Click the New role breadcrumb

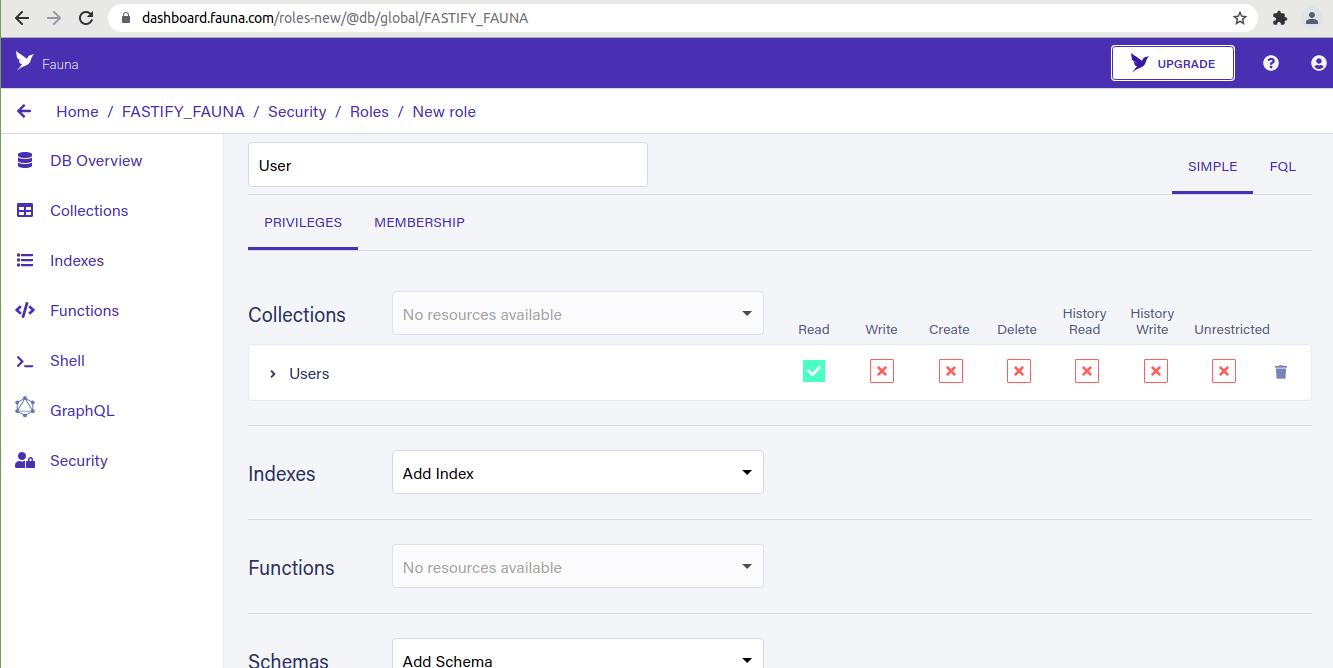coord(444,112)
